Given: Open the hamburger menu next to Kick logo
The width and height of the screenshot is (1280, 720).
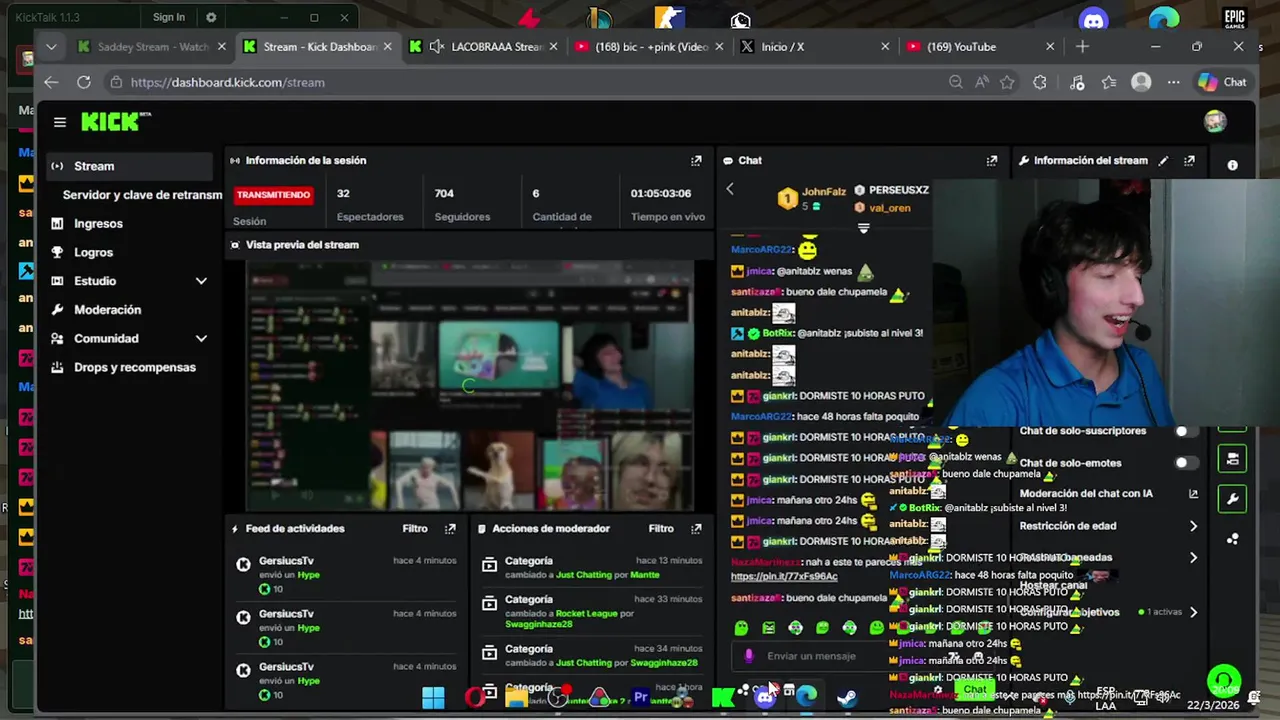Looking at the screenshot, I should (60, 122).
